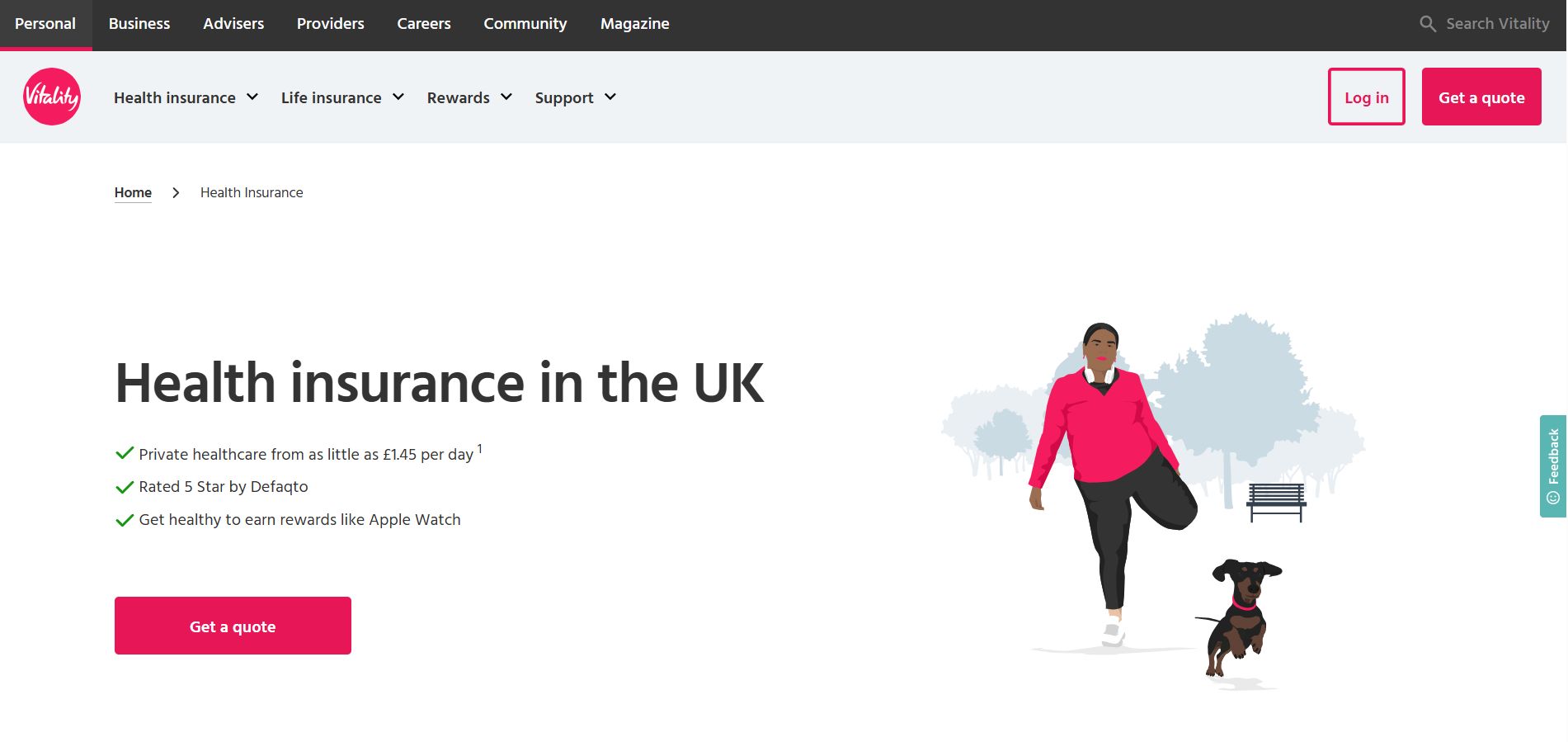Select the Personal tab
1568x742 pixels.
(x=45, y=24)
